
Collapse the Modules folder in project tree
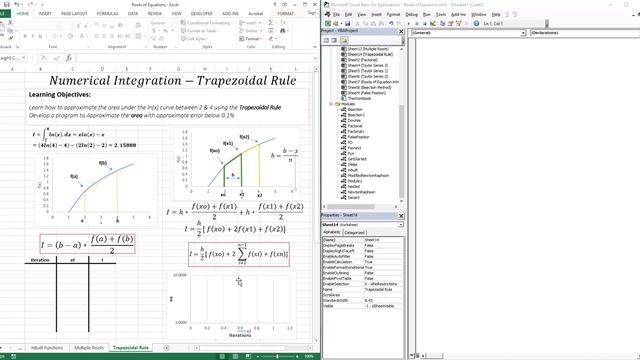[x=331, y=104]
